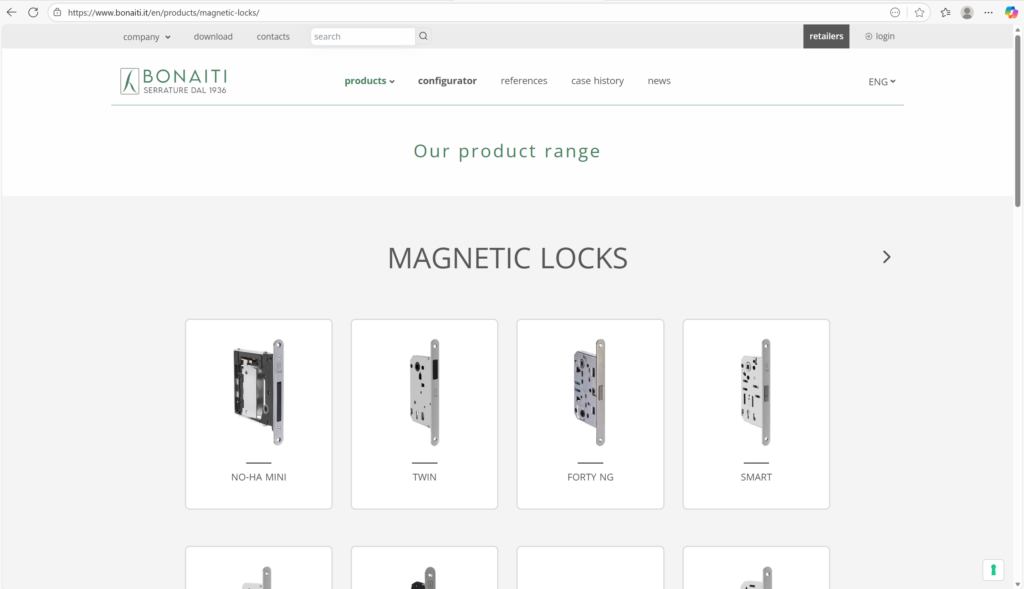Open the NO-HA MINI product card
The height and width of the screenshot is (589, 1024).
(x=259, y=414)
